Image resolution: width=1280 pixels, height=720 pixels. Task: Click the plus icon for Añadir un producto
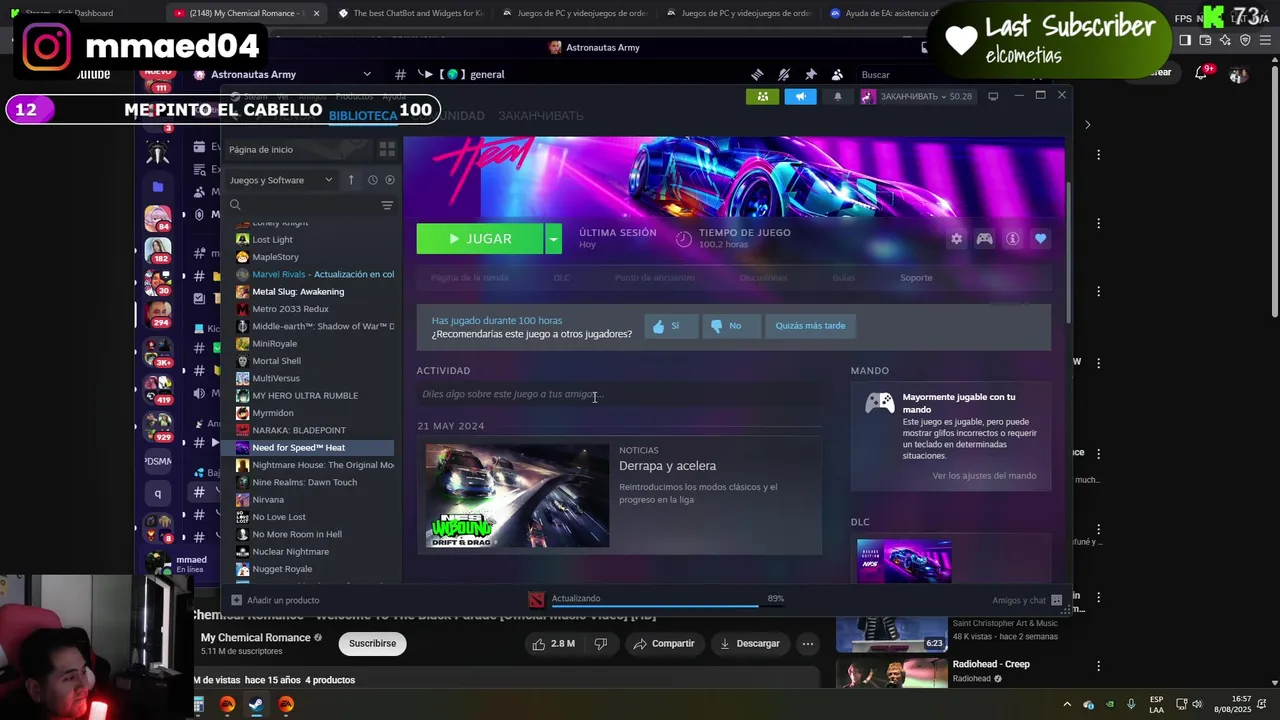coord(236,600)
